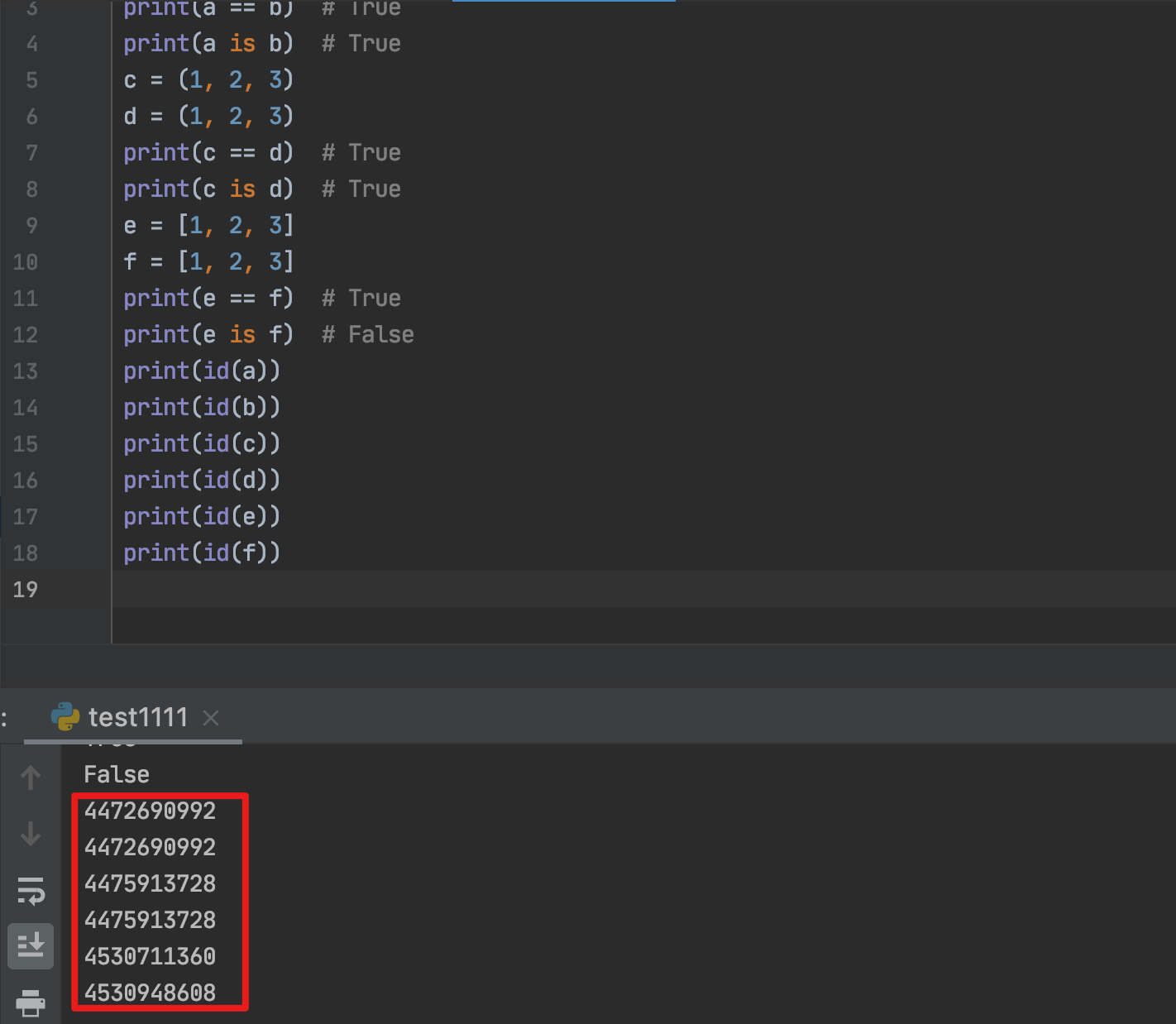Click the up arrow console navigation icon

[31, 778]
